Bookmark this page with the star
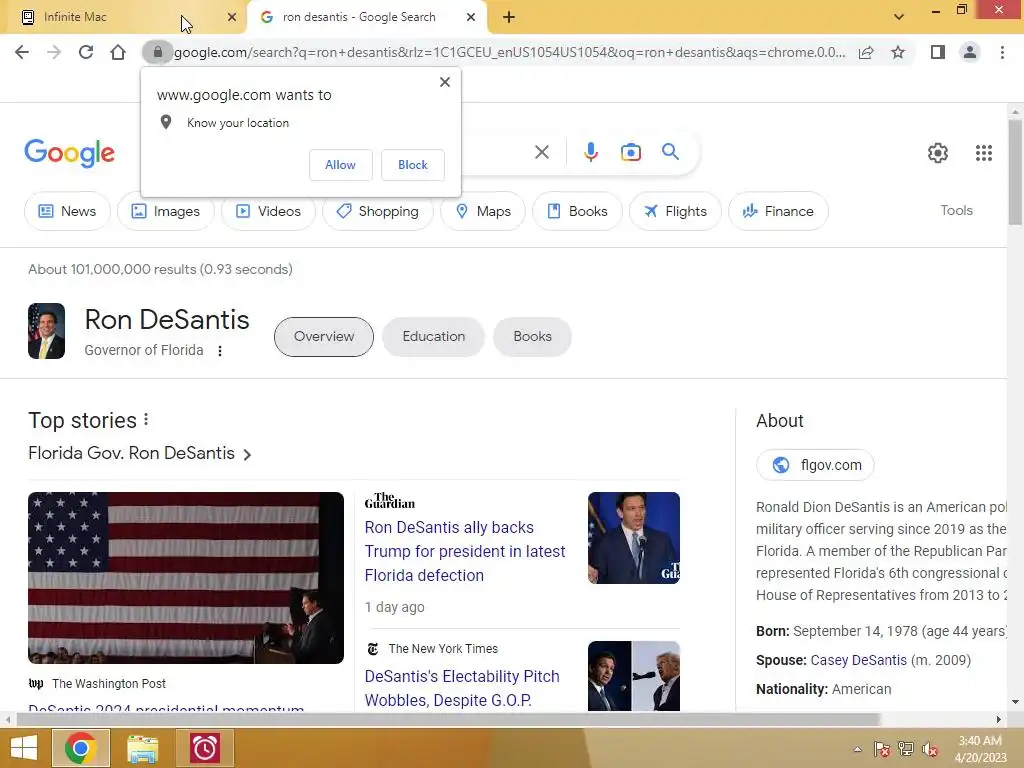Viewport: 1024px width, 768px height. coord(898,52)
